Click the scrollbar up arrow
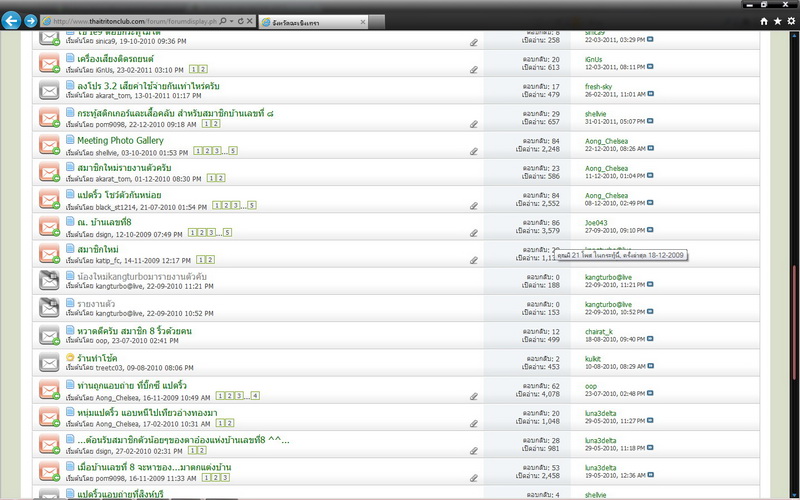The width and height of the screenshot is (800, 500). 795,36
